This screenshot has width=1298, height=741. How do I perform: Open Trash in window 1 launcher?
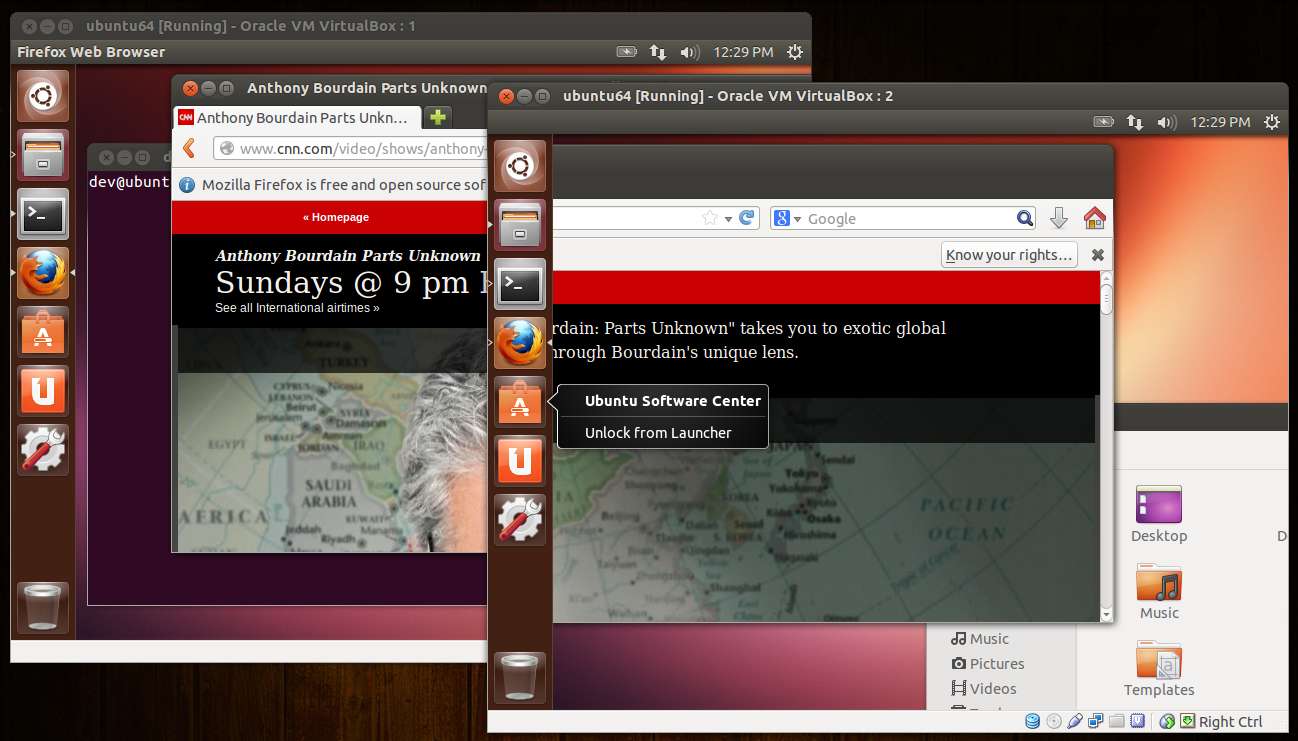(42, 608)
